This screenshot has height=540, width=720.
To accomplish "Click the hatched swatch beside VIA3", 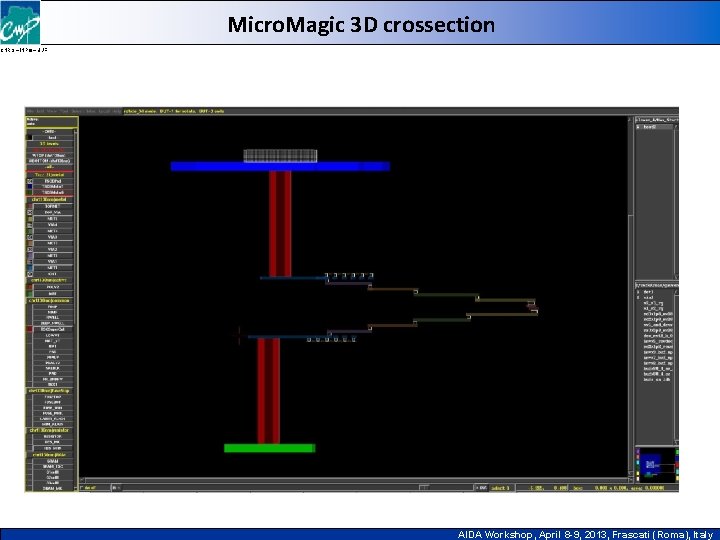I will coord(30,237).
